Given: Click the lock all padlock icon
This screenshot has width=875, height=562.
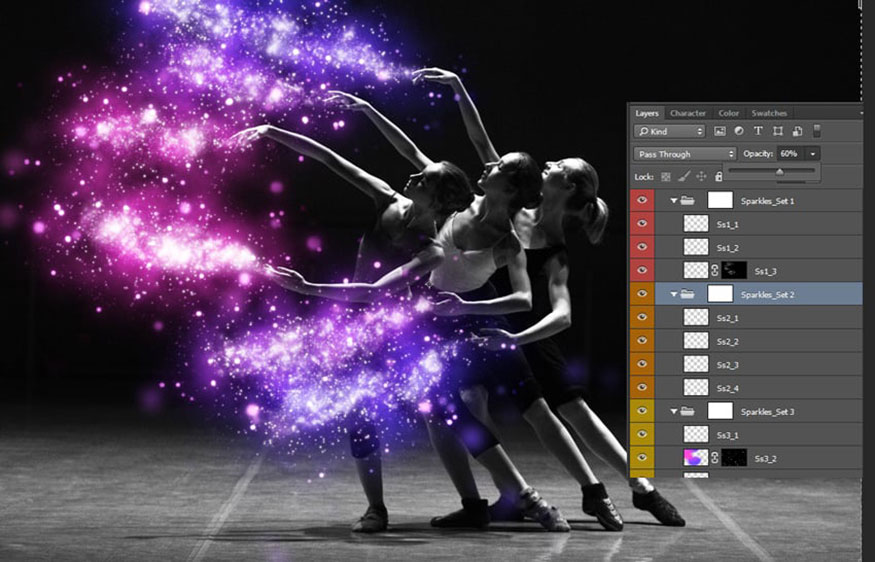Looking at the screenshot, I should tap(719, 177).
